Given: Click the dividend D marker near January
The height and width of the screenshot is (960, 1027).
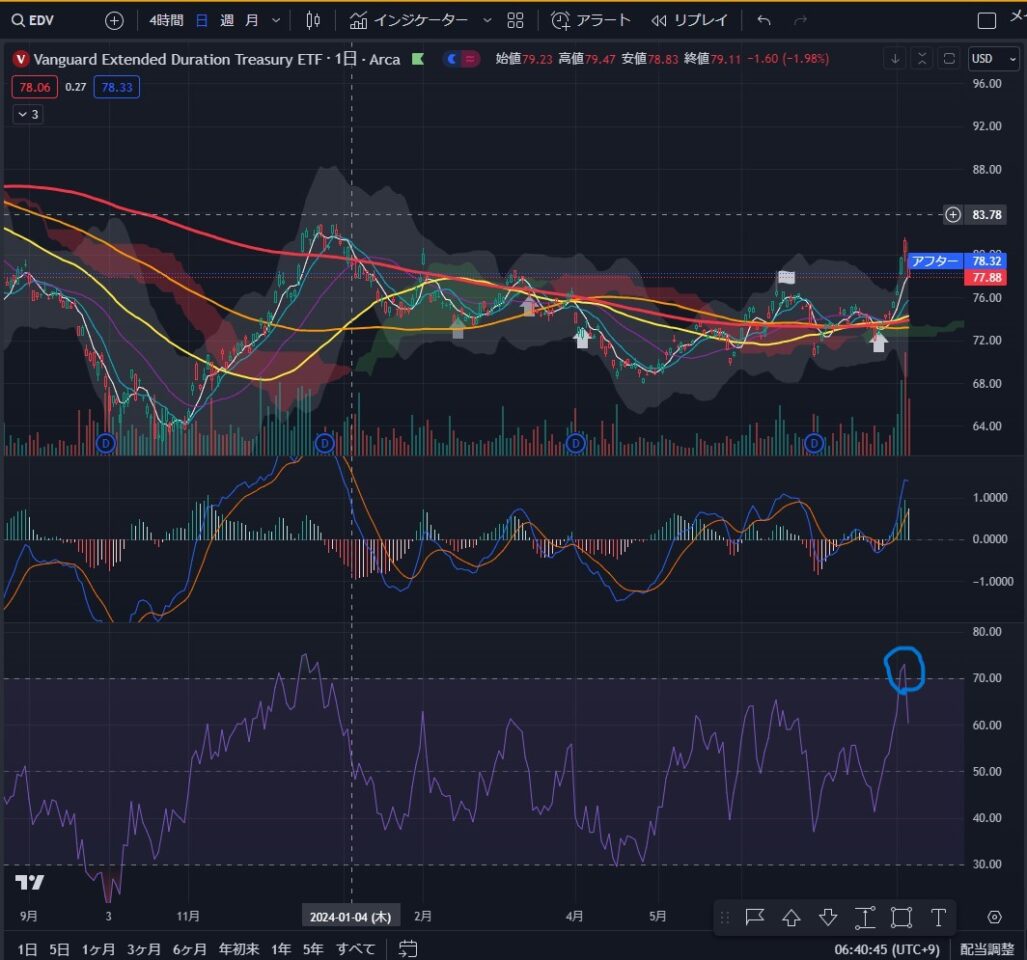Looking at the screenshot, I should click(325, 443).
